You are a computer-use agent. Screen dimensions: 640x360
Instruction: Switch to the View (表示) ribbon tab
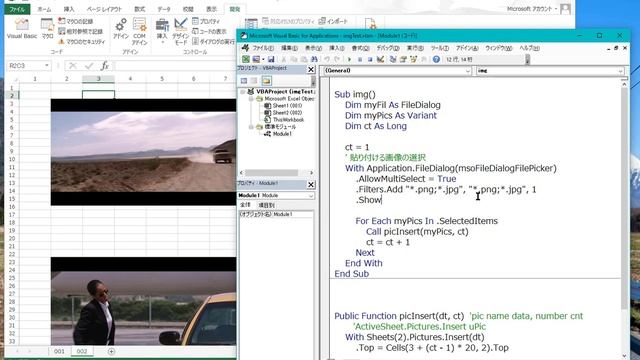[211, 9]
